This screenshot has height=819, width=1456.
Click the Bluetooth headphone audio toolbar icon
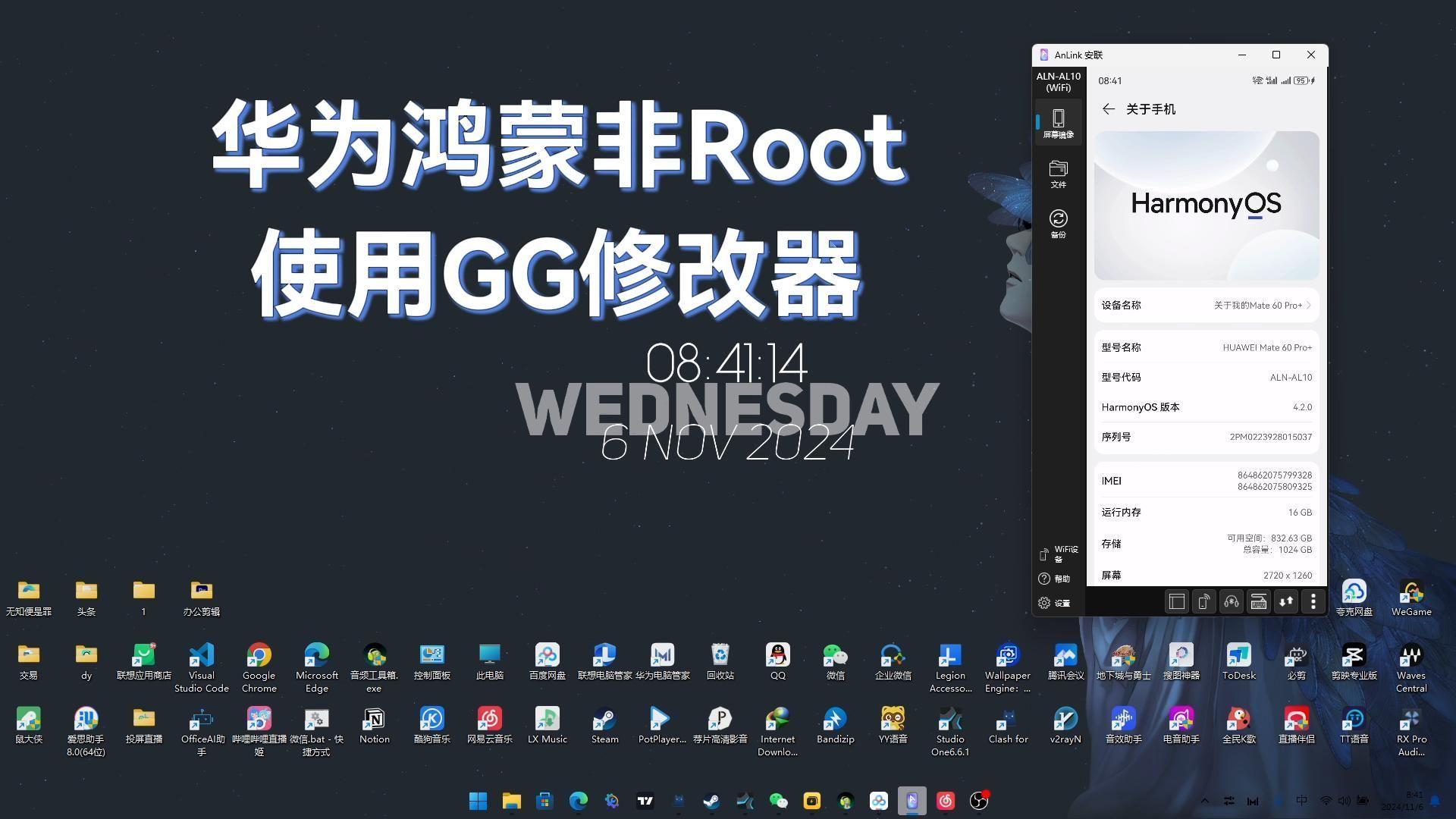[x=1232, y=602]
